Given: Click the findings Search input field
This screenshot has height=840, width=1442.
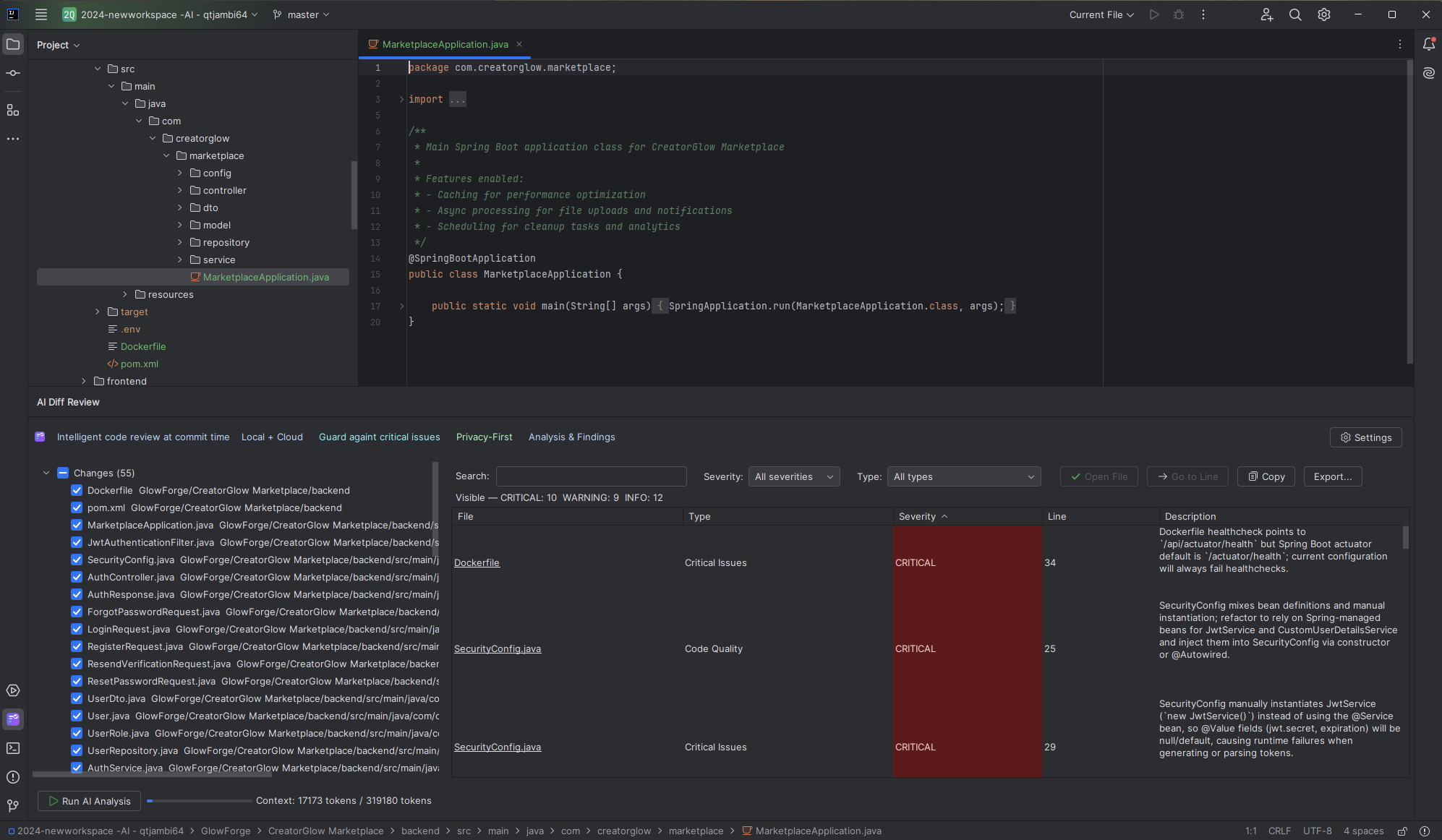Looking at the screenshot, I should [x=591, y=476].
